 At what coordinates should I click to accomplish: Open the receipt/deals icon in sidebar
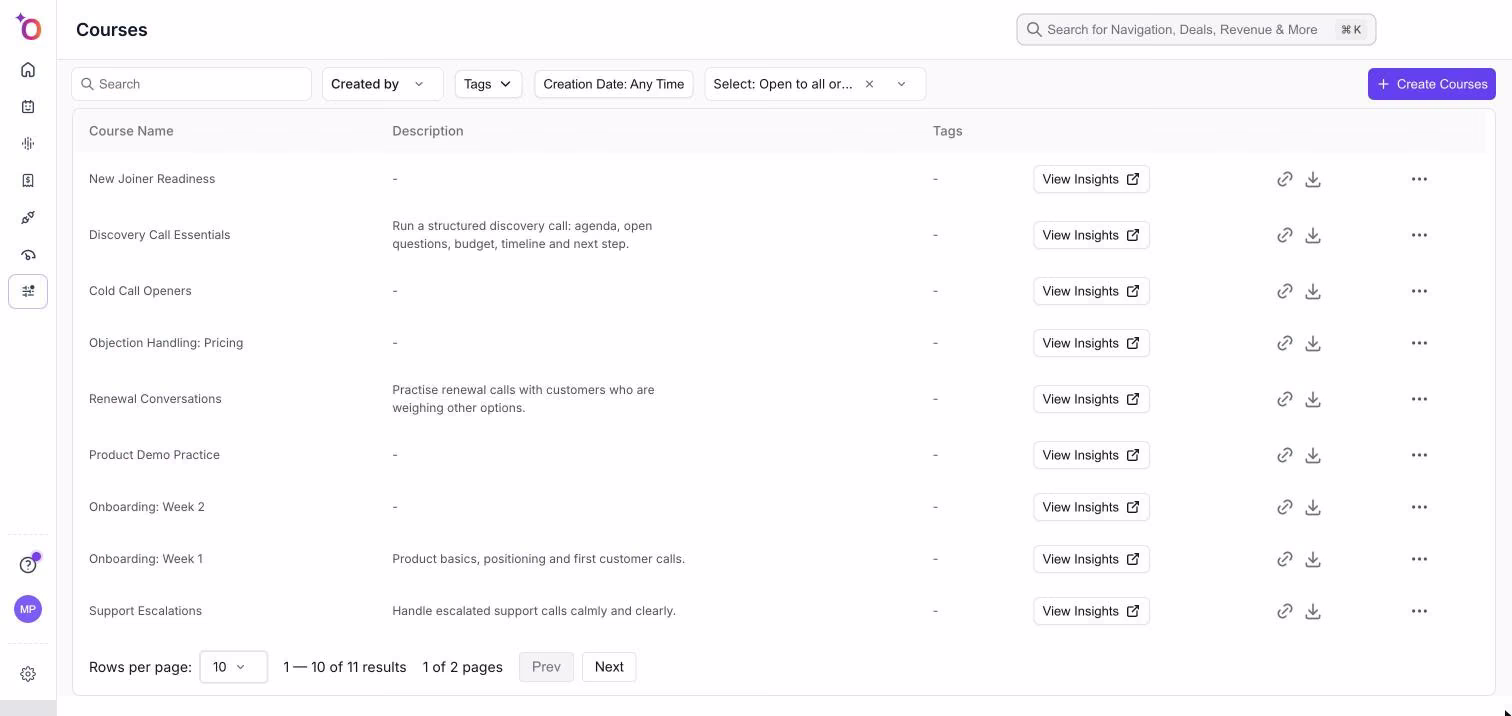point(28,181)
